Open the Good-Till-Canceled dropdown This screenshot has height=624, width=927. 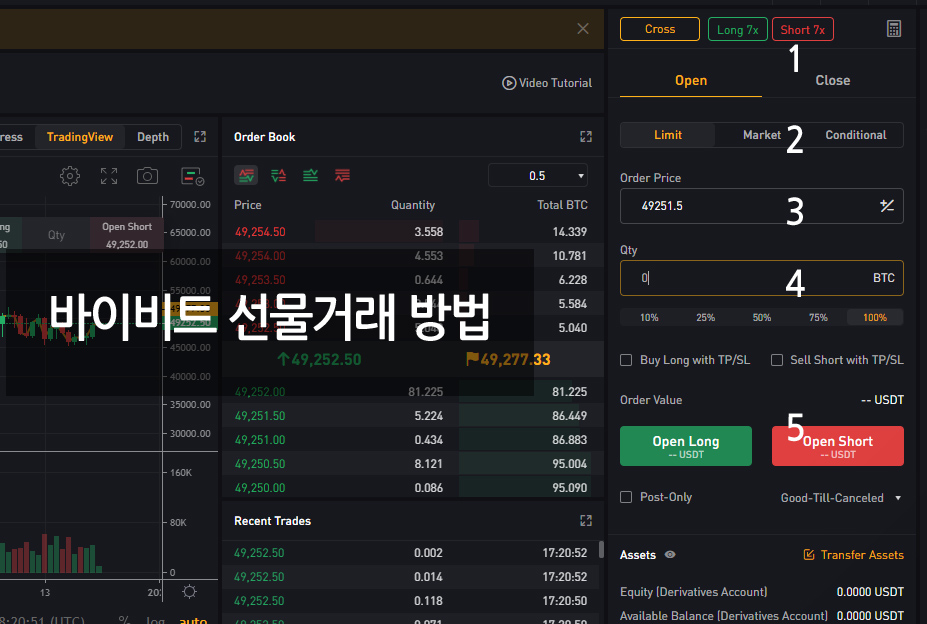click(x=840, y=498)
